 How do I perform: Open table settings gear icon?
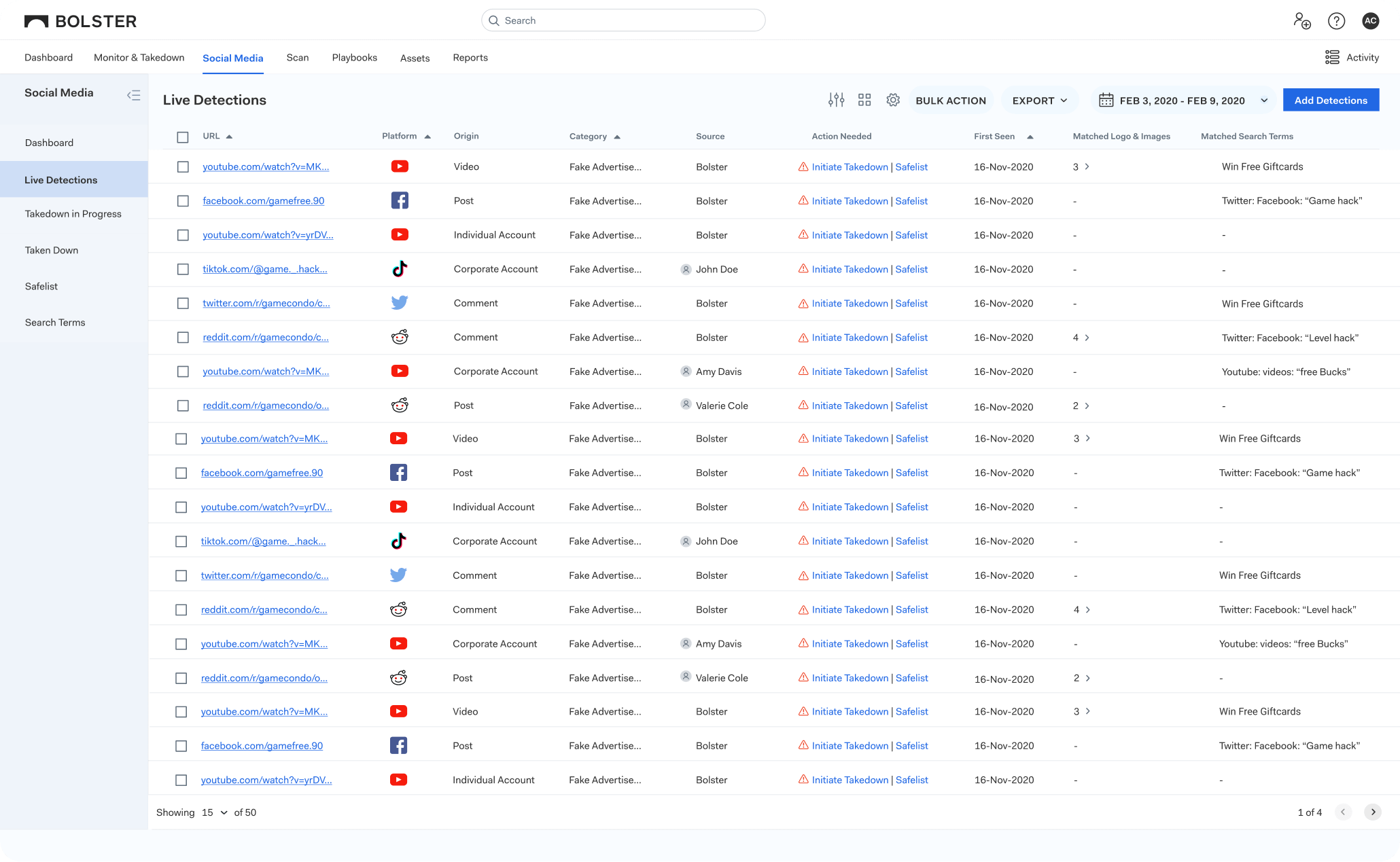(x=893, y=100)
